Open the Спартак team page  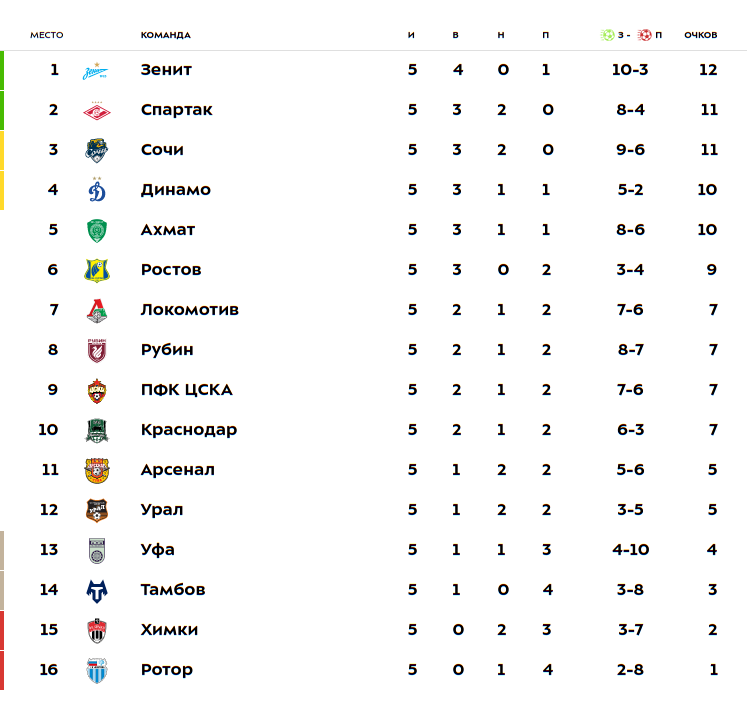point(176,110)
